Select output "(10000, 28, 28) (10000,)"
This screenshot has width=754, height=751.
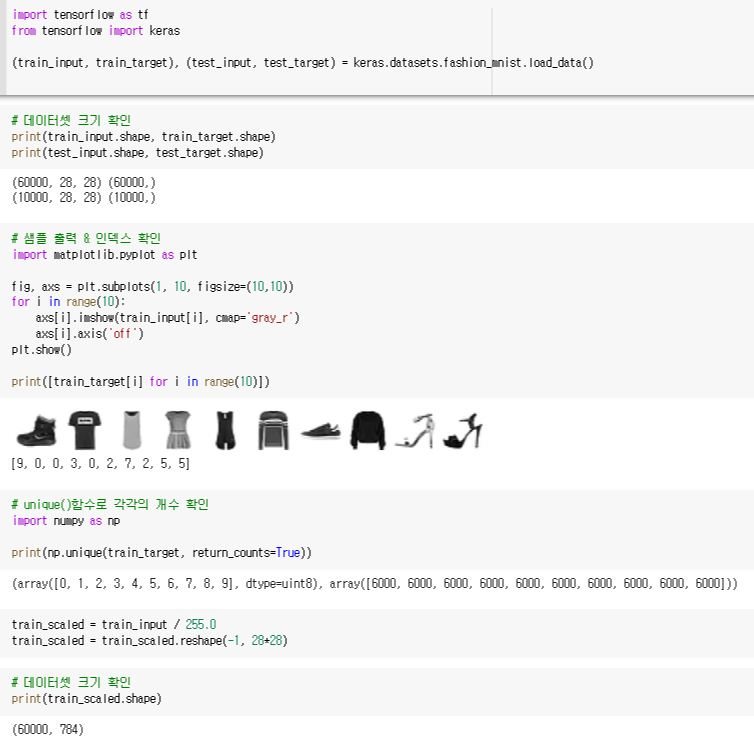tap(84, 198)
